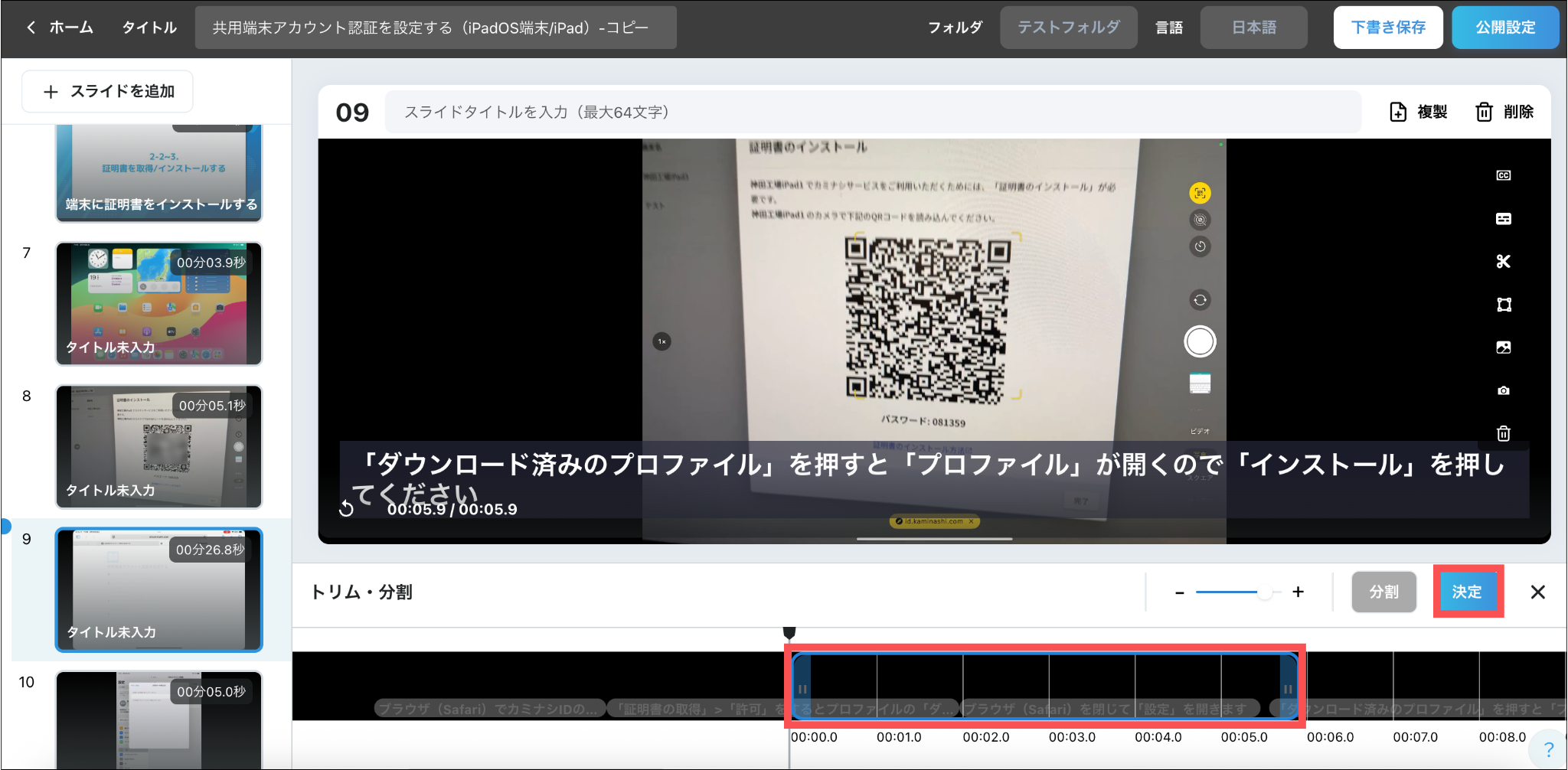Click the subtitle text overlay on video
The image size is (1568, 770).
tap(934, 479)
